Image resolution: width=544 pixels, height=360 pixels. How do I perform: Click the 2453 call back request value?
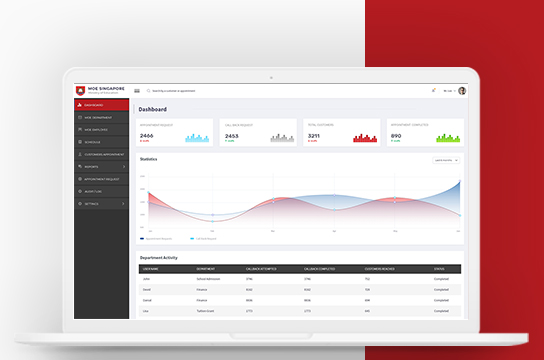click(x=231, y=136)
